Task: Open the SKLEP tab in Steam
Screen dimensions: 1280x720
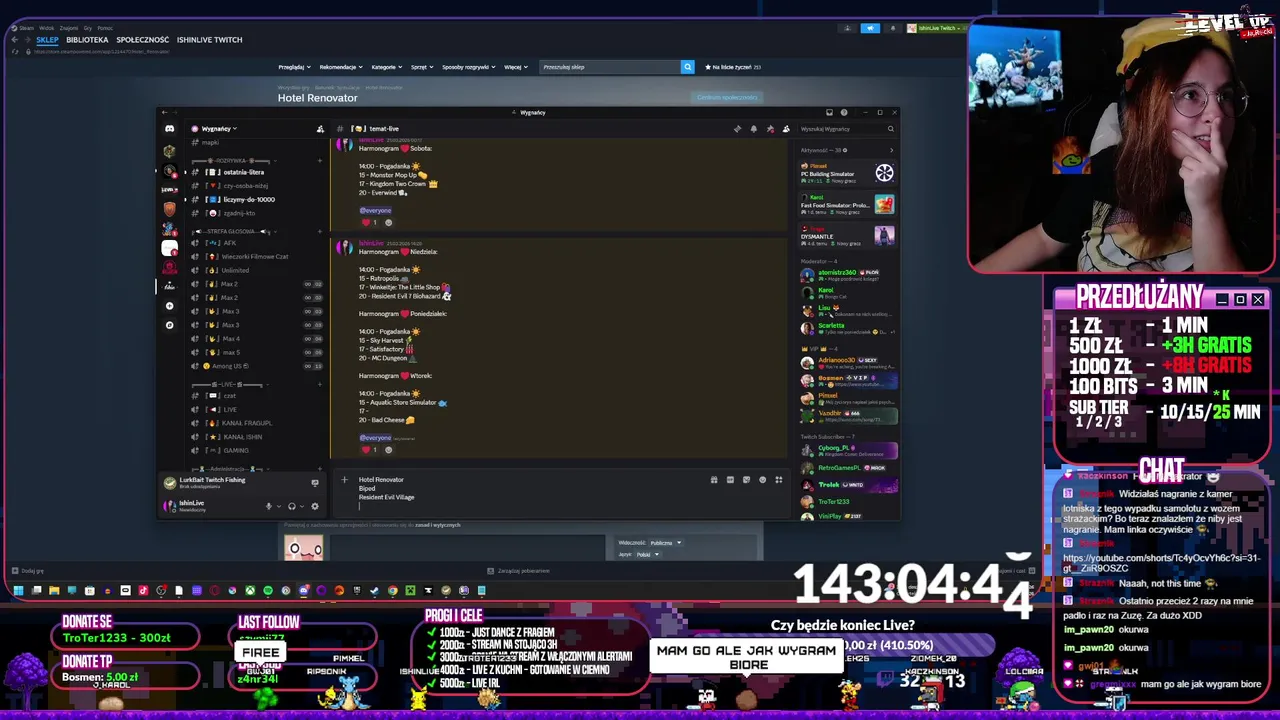Action: pos(47,40)
